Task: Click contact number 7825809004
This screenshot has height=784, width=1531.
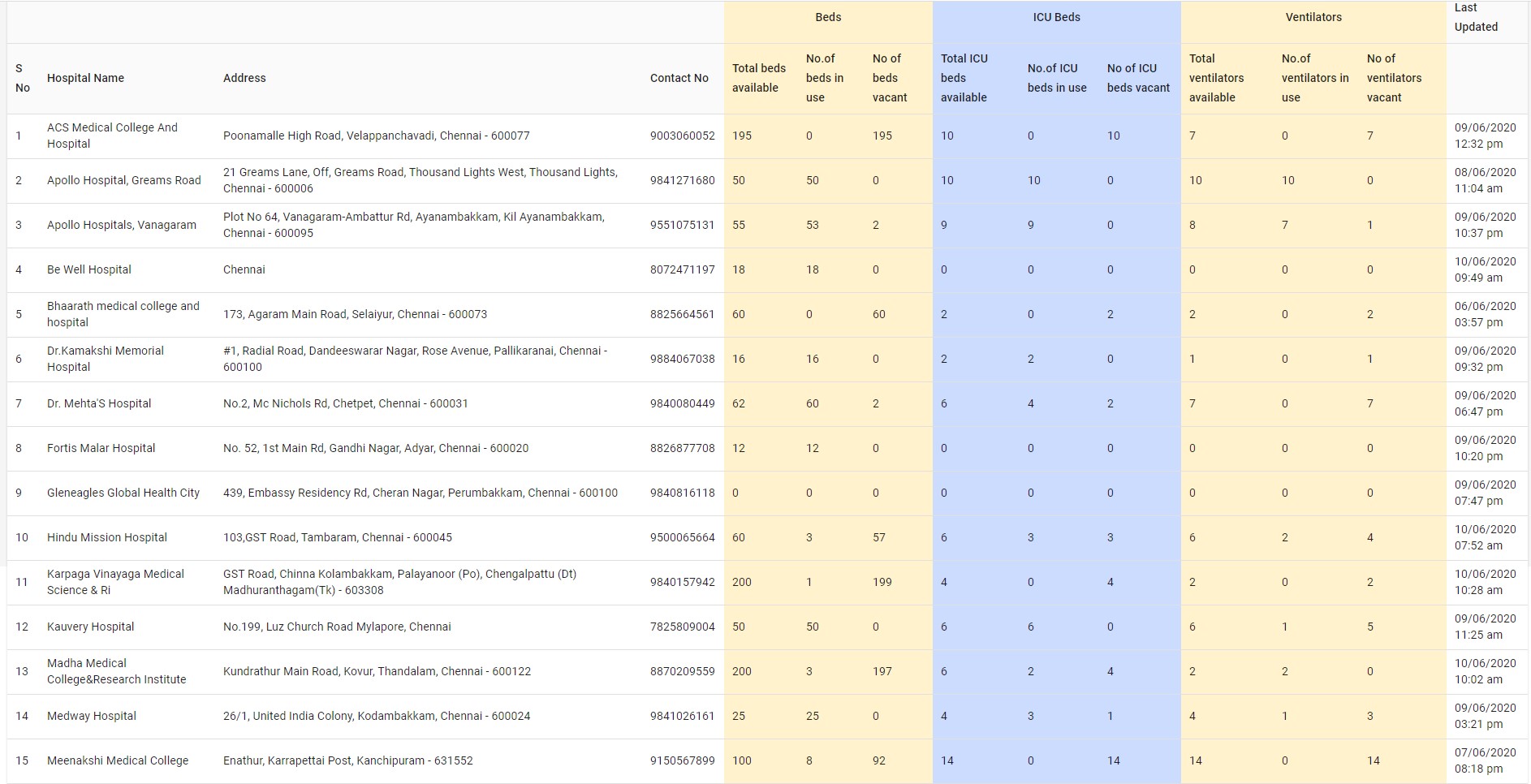Action: point(683,627)
